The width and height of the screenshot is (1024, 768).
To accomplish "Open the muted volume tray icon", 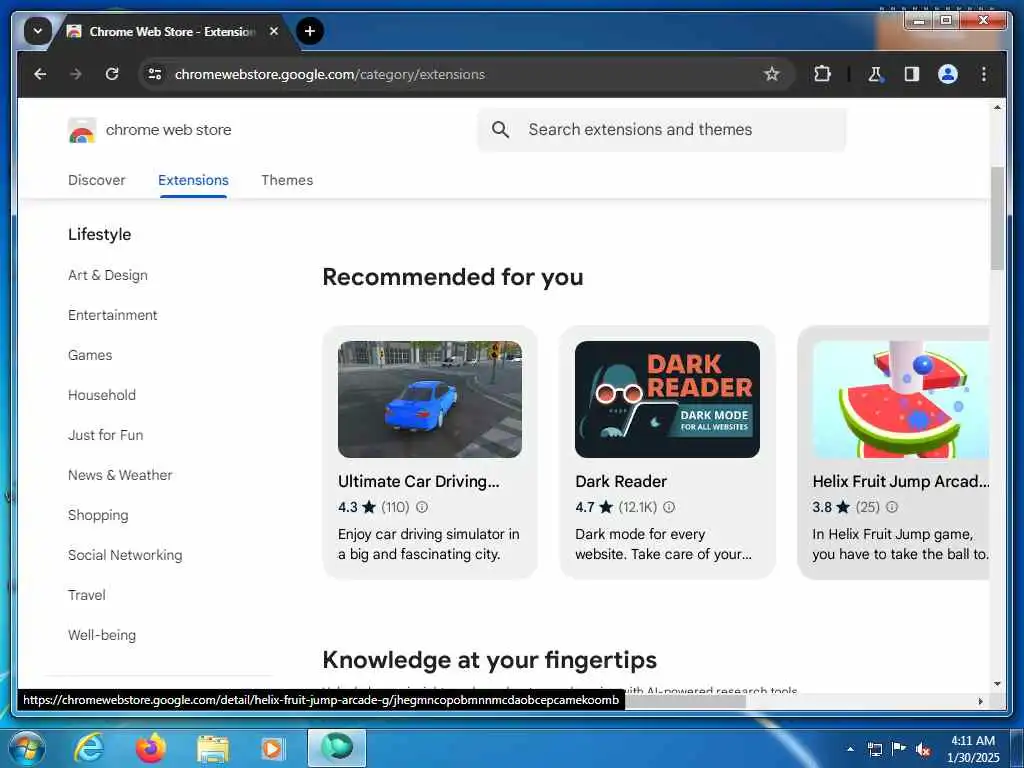I will click(922, 749).
